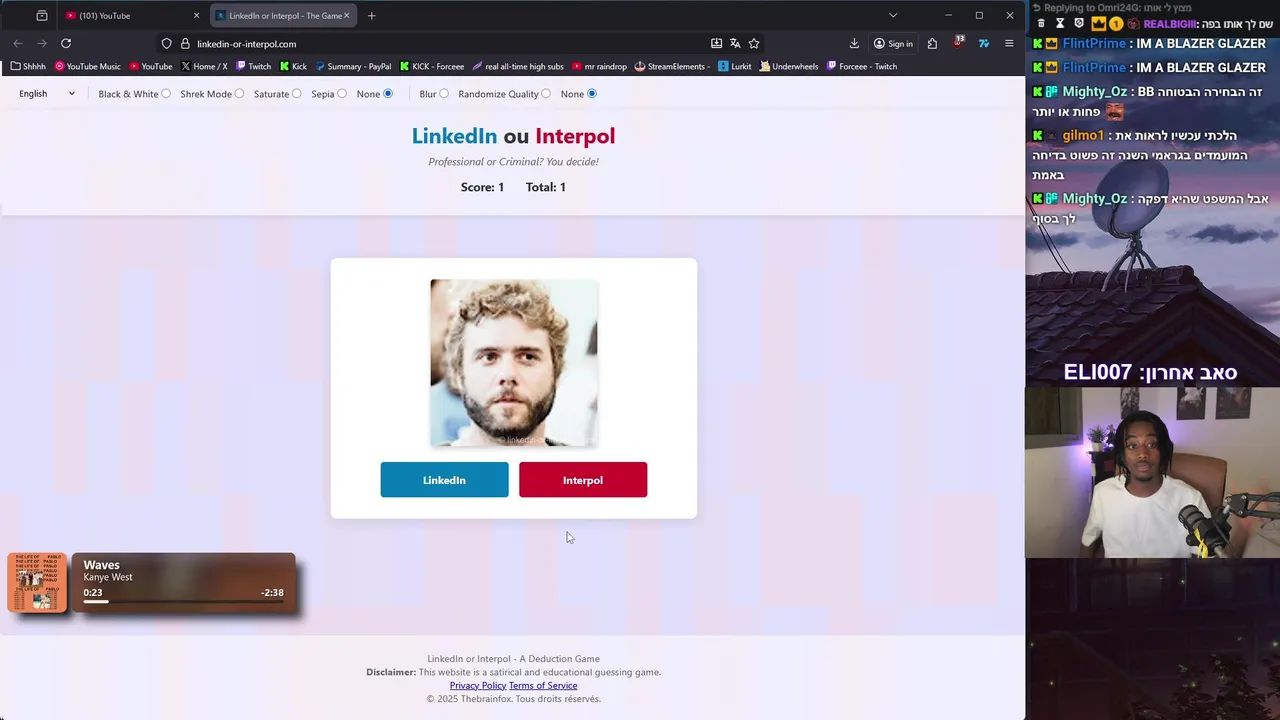The height and width of the screenshot is (720, 1280).
Task: Click the Total: 1 text
Action: 546,187
